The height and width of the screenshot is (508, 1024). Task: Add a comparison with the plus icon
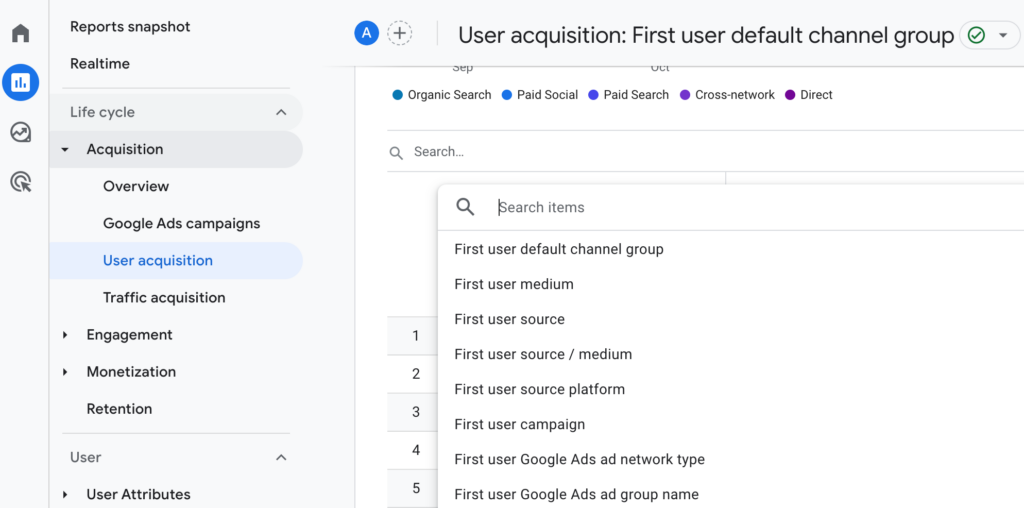pyautogui.click(x=400, y=33)
